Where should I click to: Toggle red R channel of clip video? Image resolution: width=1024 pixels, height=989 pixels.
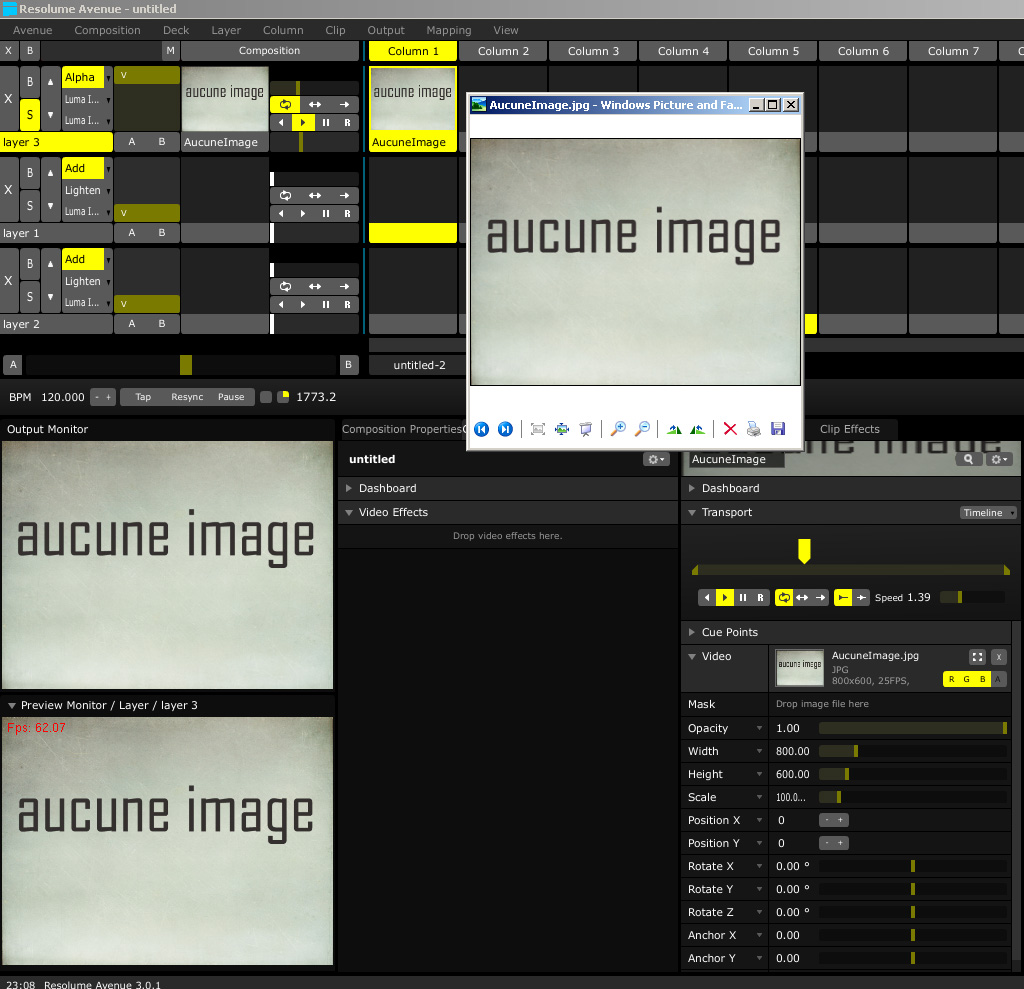(951, 679)
